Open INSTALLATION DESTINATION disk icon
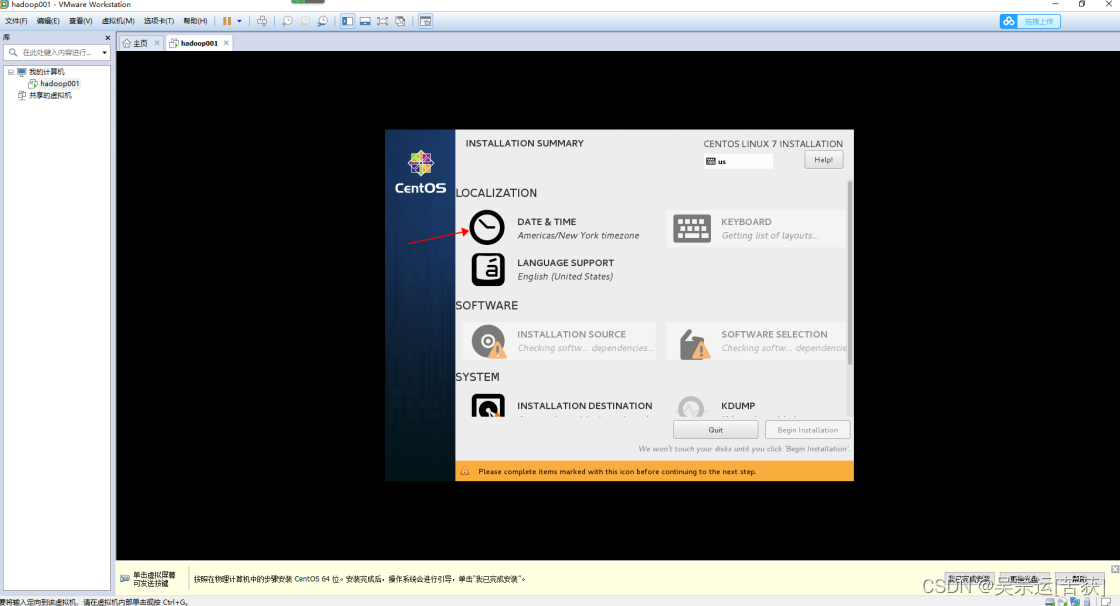1120x606 pixels. tap(488, 405)
